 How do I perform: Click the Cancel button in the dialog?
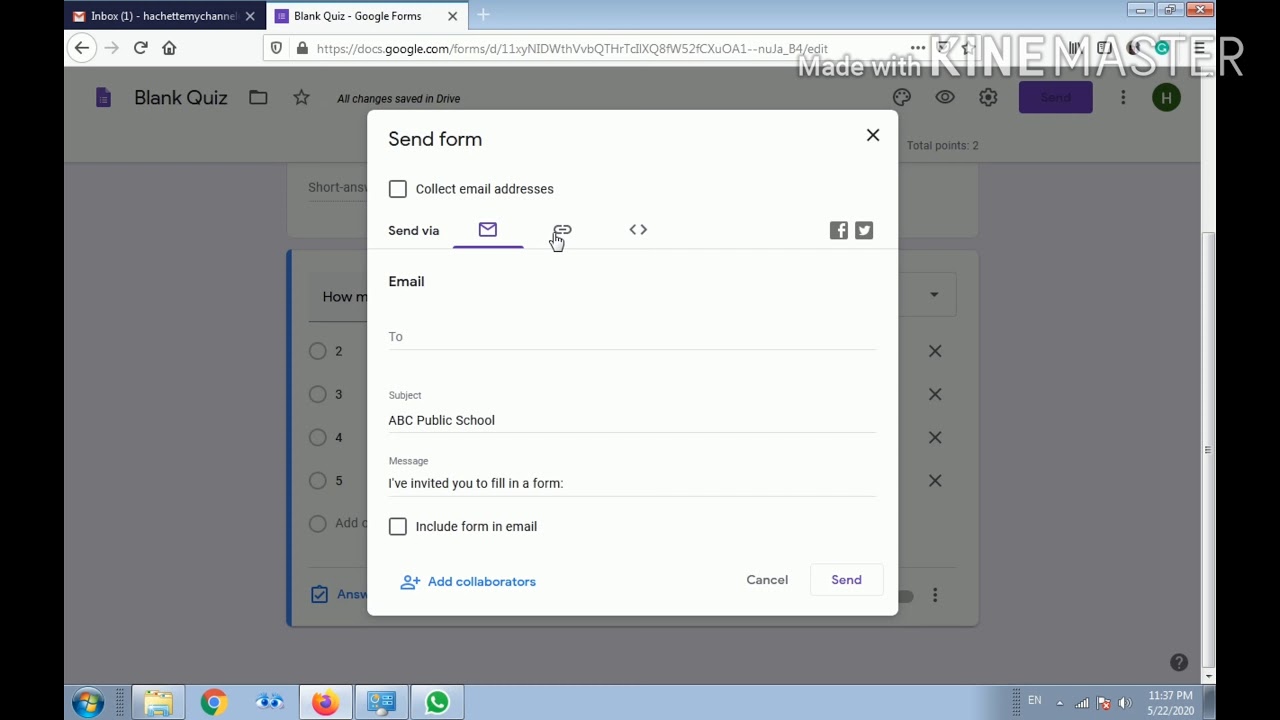pos(767,580)
